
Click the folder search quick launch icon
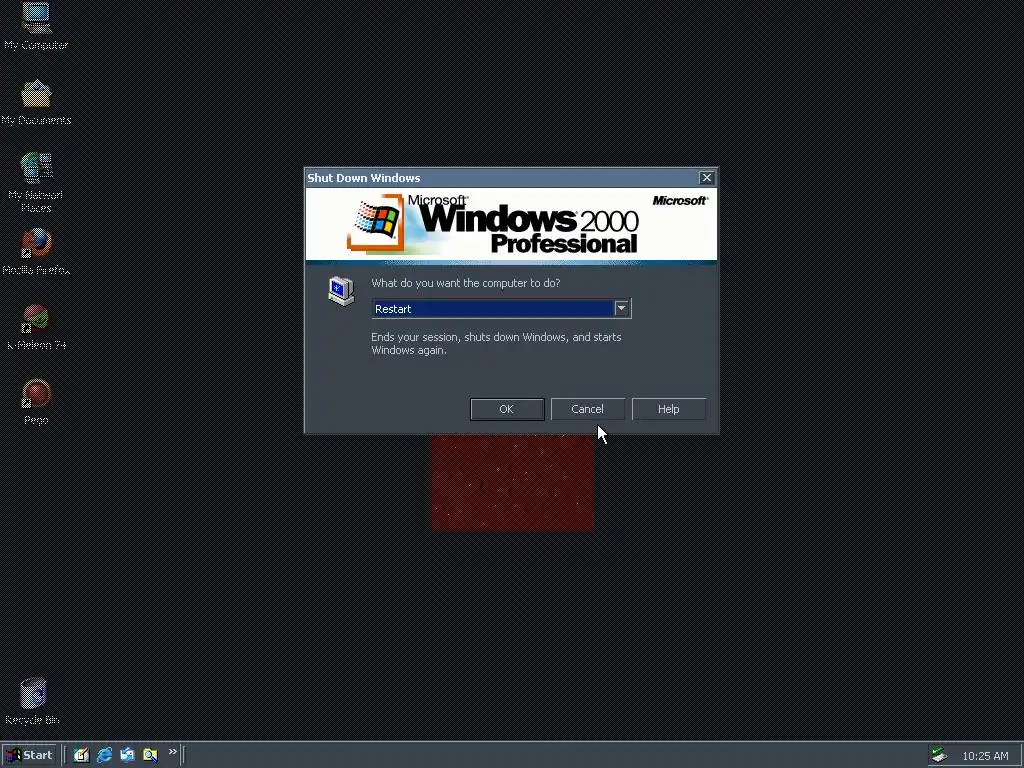point(150,755)
